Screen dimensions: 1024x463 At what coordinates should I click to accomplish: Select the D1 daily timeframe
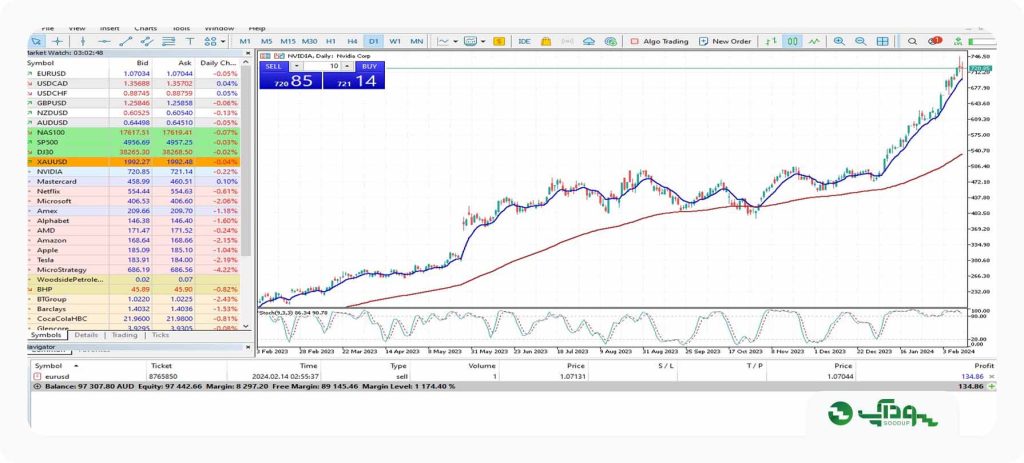pos(374,41)
